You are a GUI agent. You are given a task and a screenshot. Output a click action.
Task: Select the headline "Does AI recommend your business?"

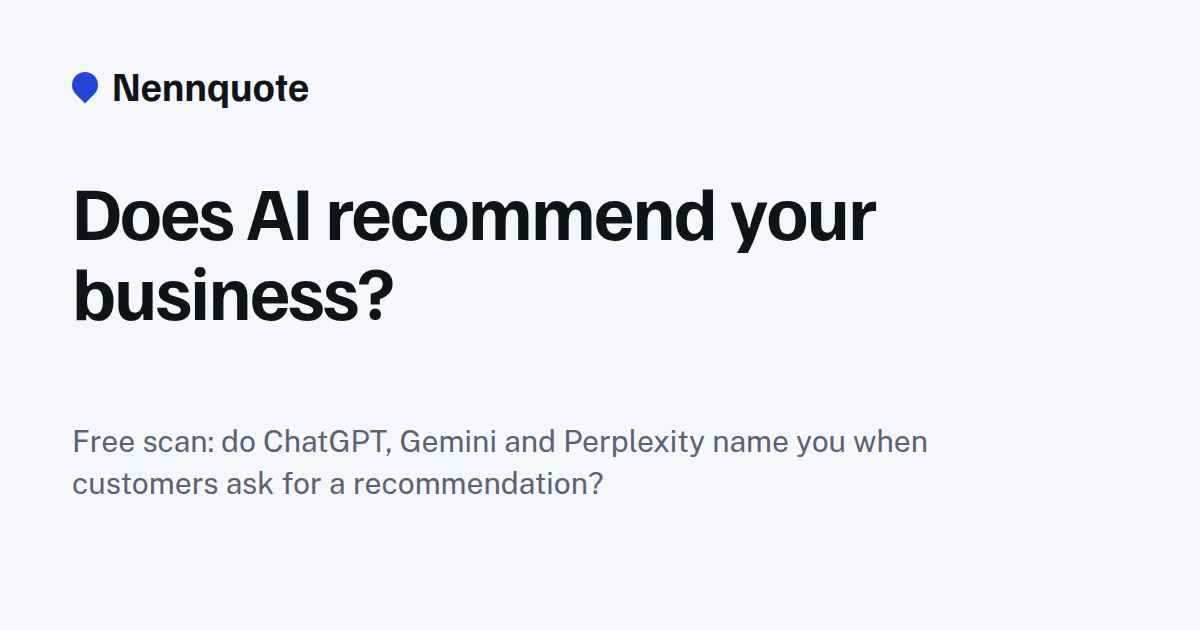click(474, 257)
